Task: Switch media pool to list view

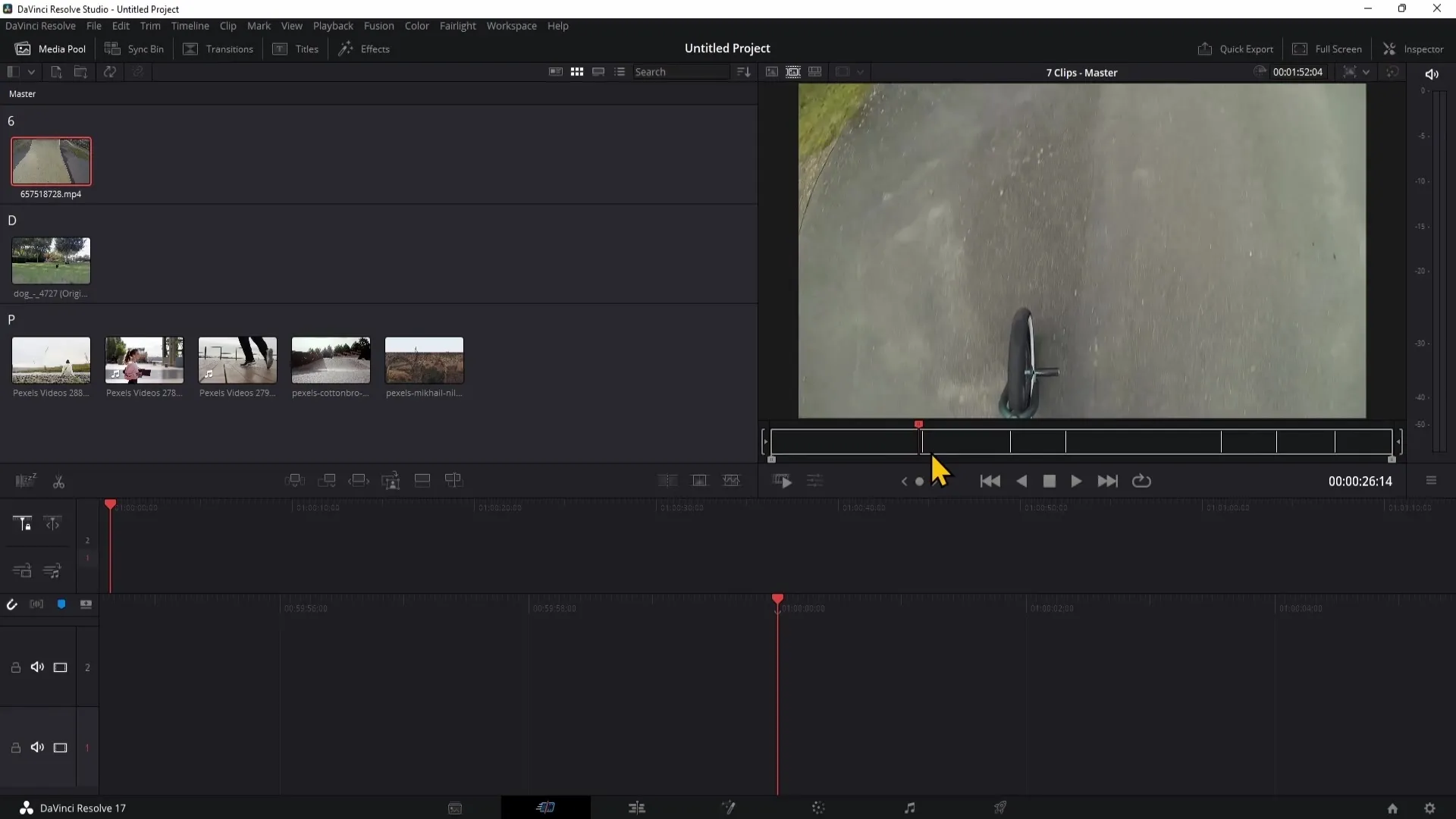Action: 620,72
